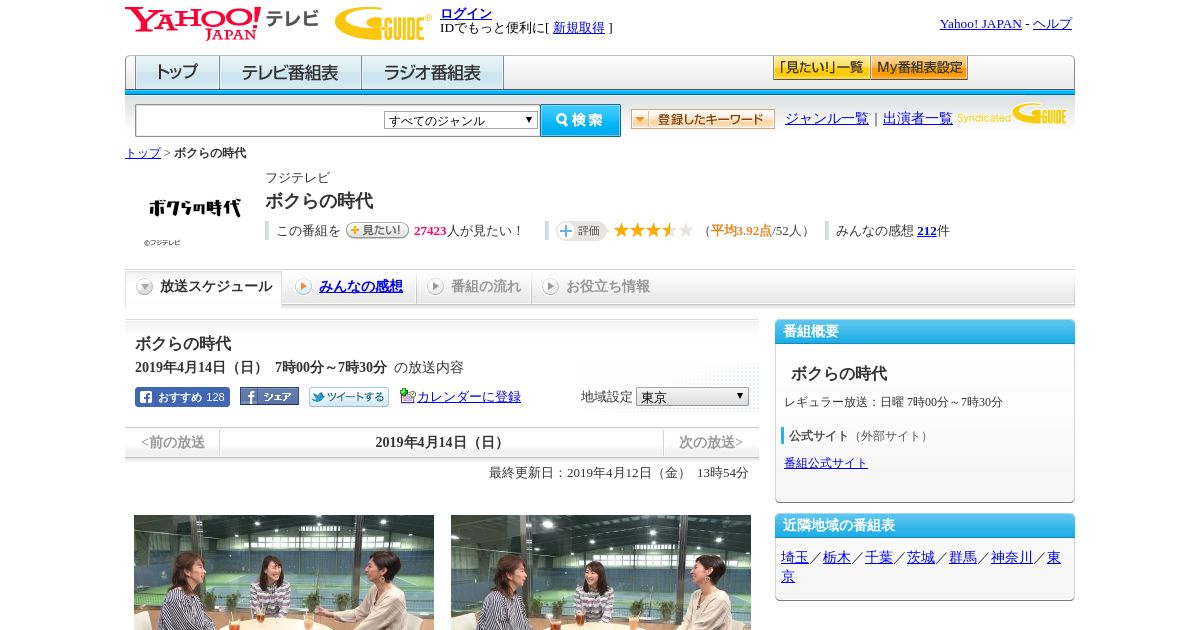This screenshot has height=630, width=1200.
Task: Select the 放送スケジュール tab
Action: tap(204, 287)
